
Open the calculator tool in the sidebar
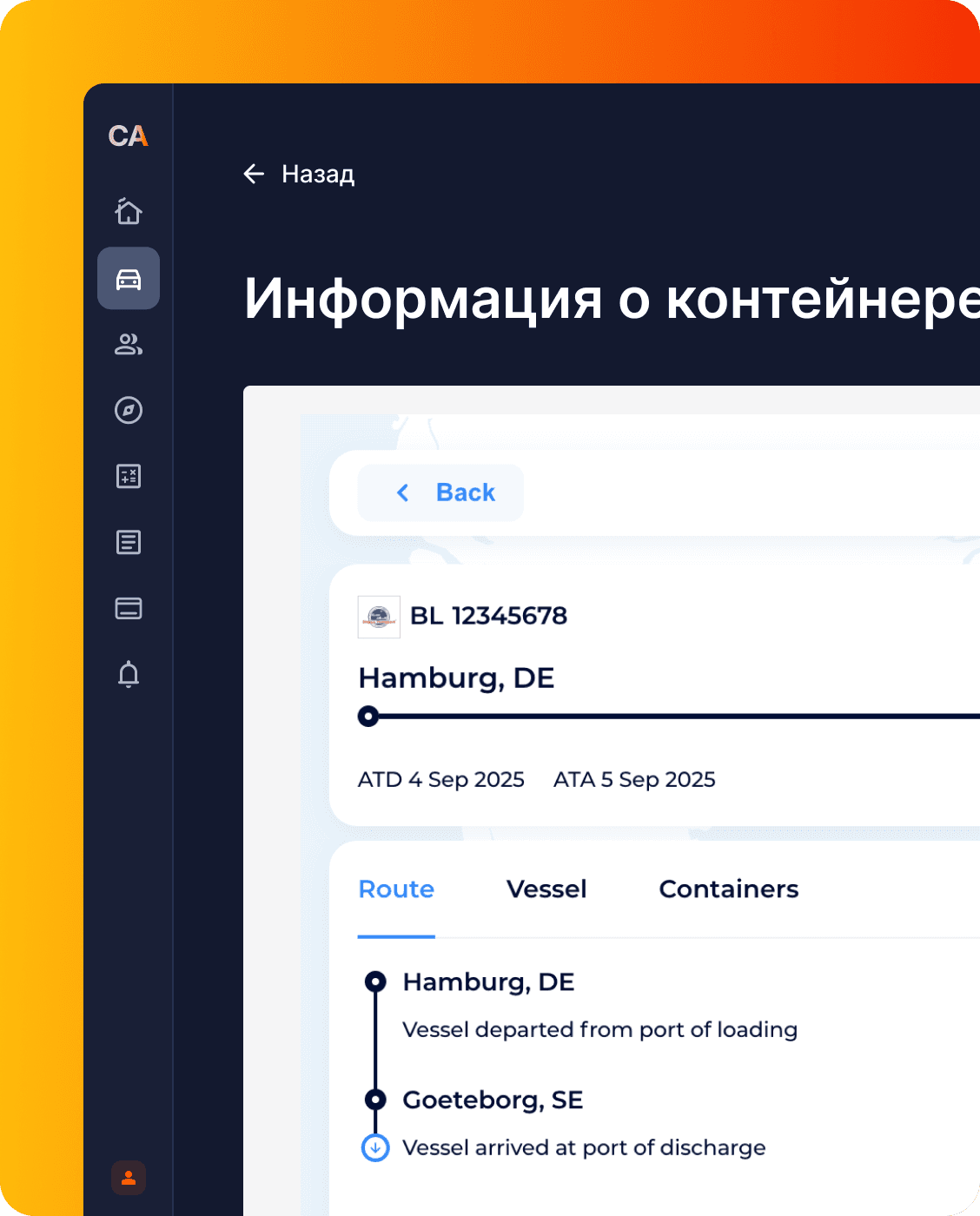click(x=128, y=476)
